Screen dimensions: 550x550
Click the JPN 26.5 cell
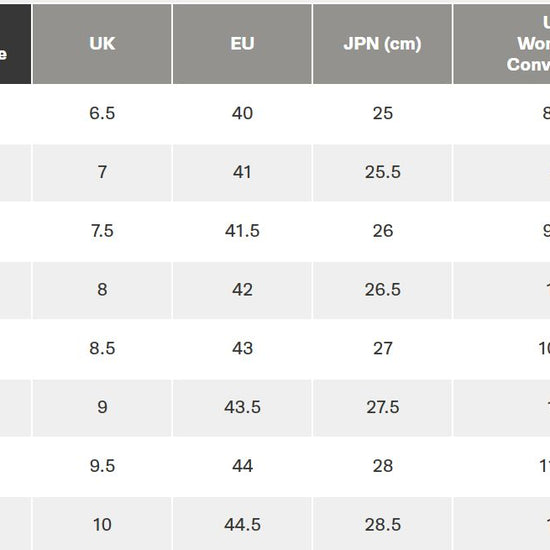click(x=382, y=290)
